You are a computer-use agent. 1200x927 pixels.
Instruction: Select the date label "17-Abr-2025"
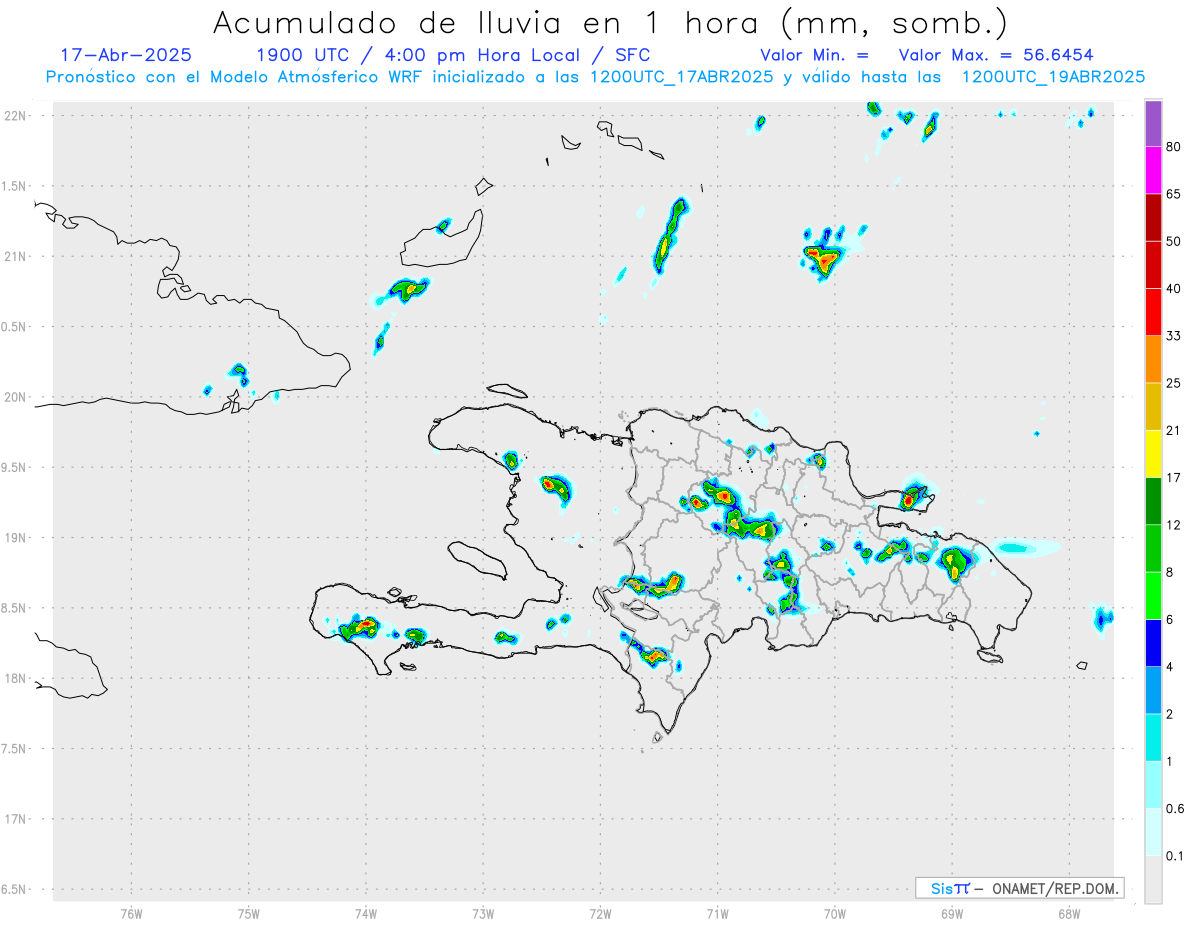coord(126,55)
